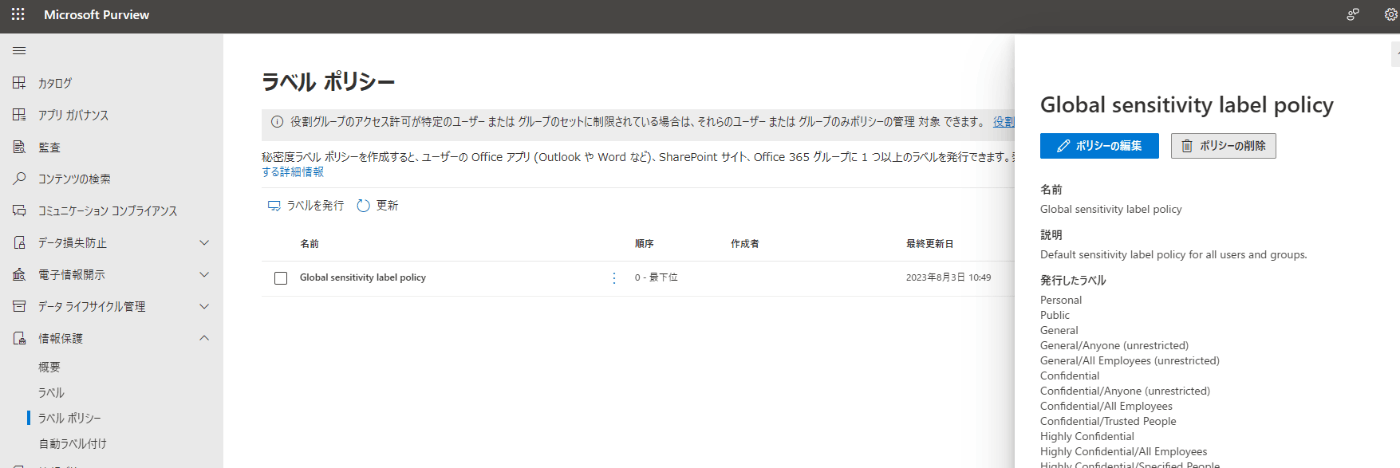Click the コミュニケーション コンプライアンス icon
Image resolution: width=1400 pixels, height=468 pixels.
click(19, 211)
